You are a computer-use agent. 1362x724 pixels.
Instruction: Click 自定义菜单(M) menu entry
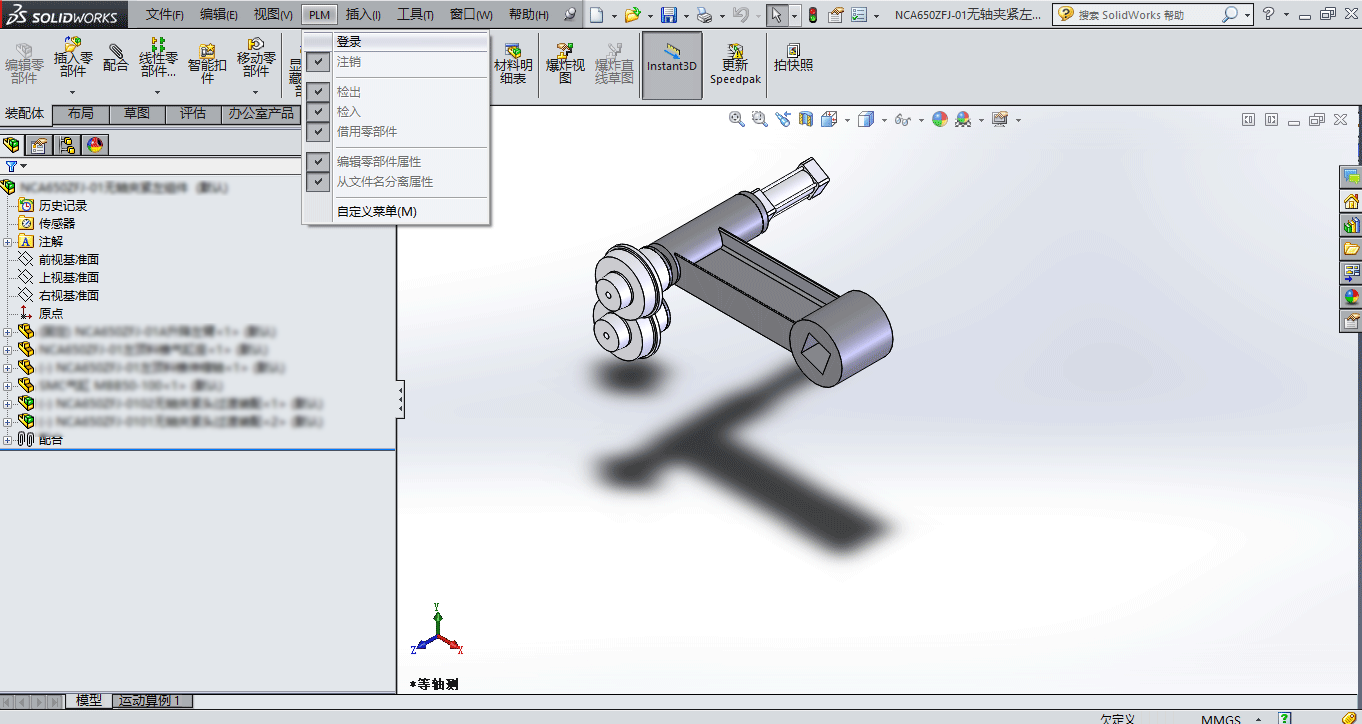(376, 212)
